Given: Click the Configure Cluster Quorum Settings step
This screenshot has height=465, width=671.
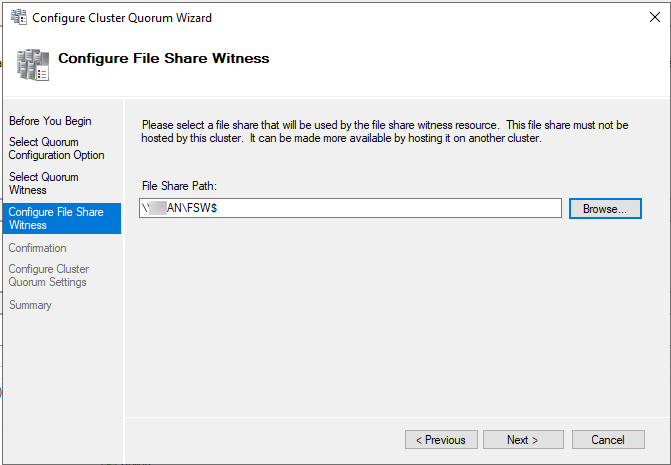Looking at the screenshot, I should click(49, 275).
